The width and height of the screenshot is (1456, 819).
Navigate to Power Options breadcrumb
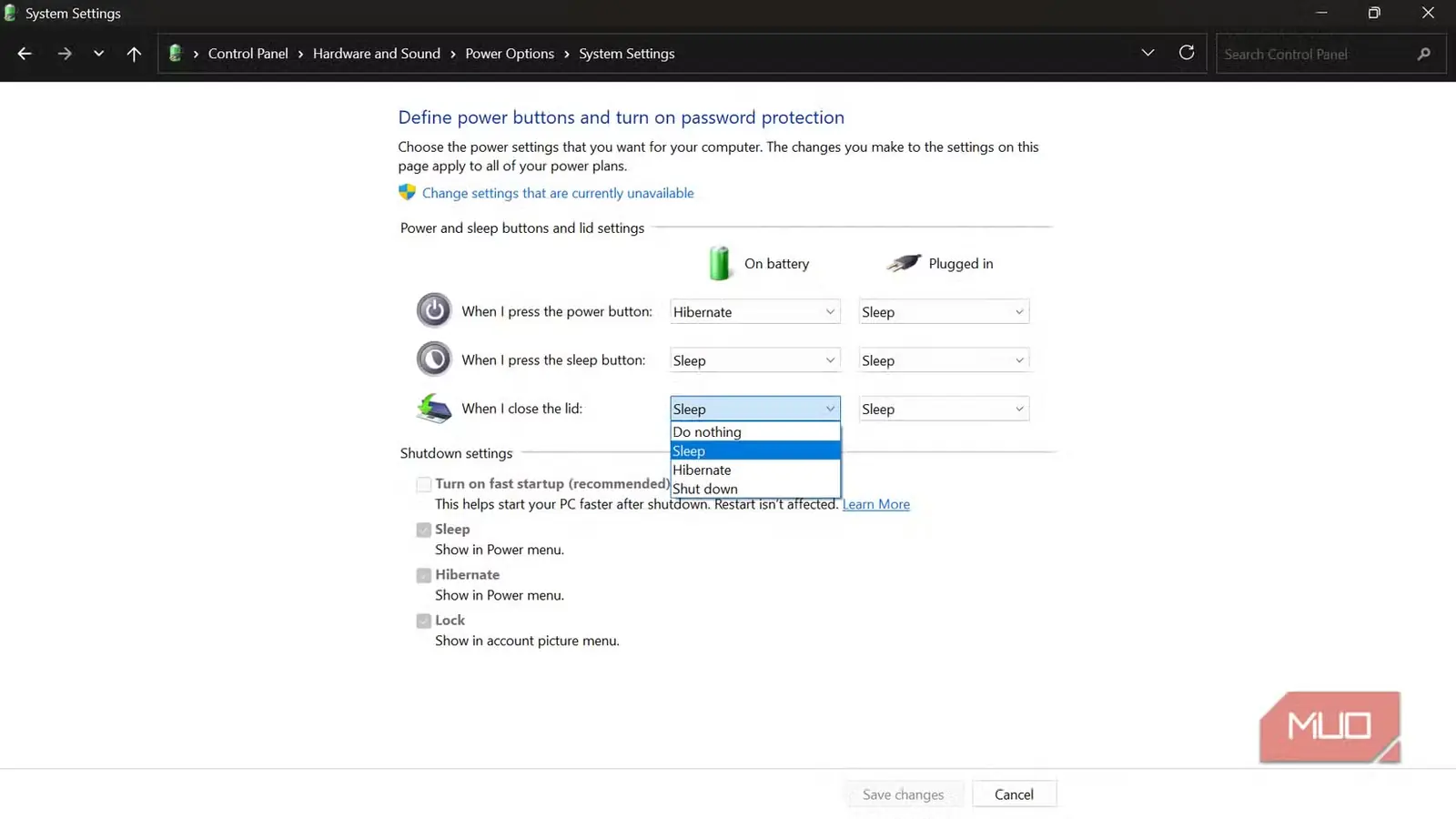(x=510, y=54)
